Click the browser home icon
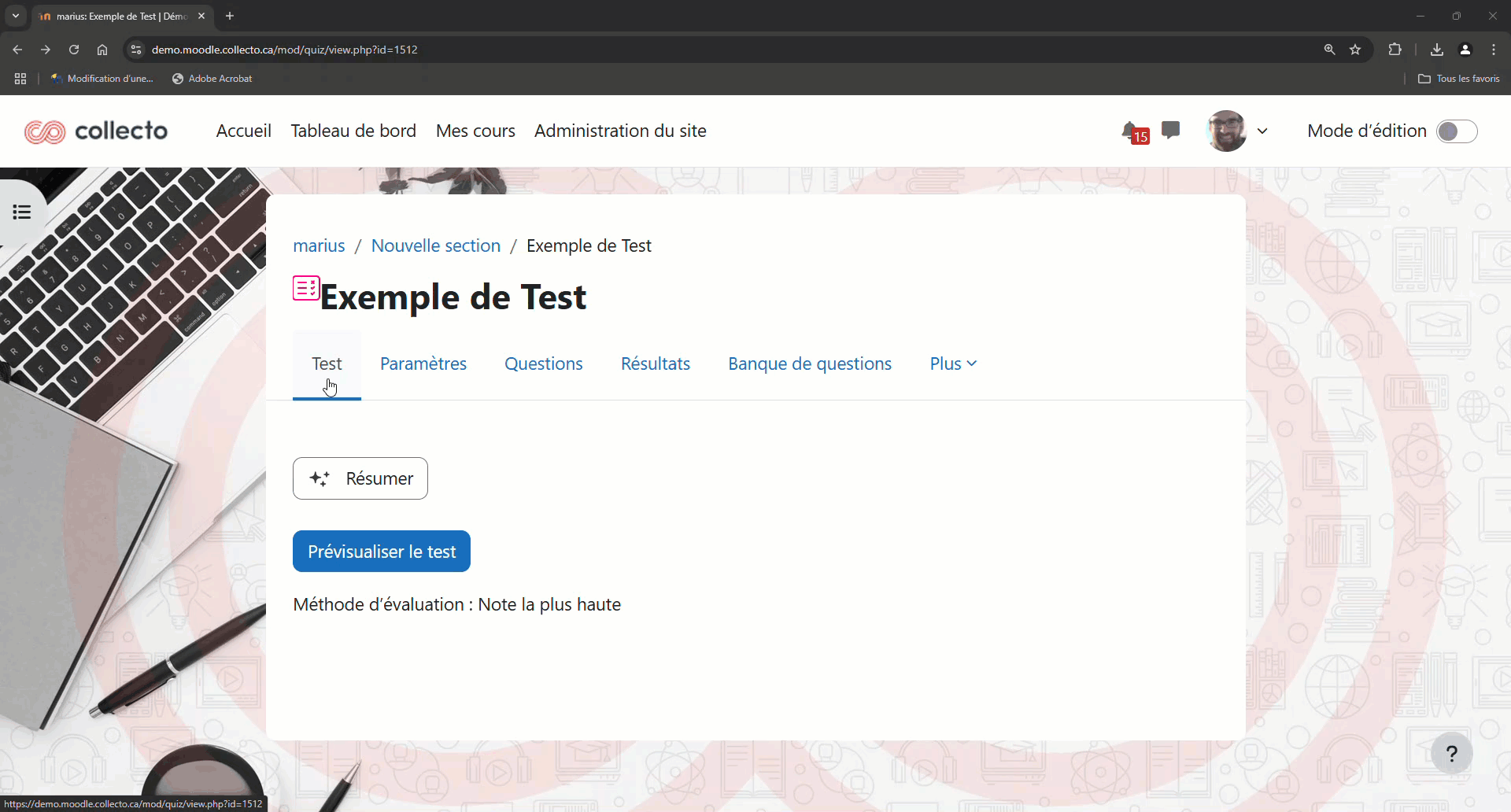 coord(102,50)
